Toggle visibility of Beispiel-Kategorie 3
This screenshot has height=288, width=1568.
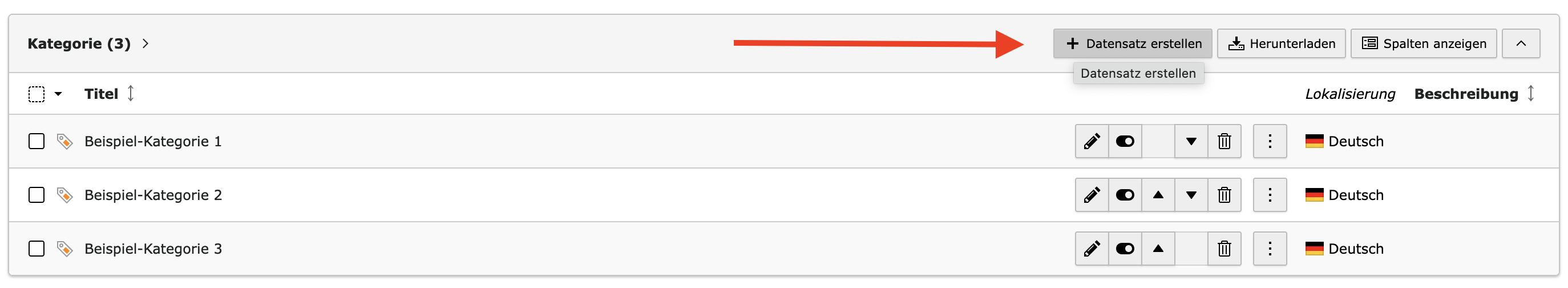tap(1125, 249)
